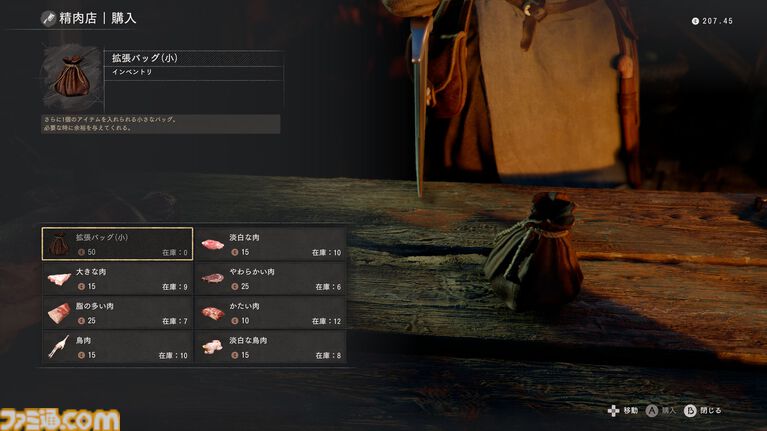The image size is (767, 431).
Task: Click the 精肉店 shop title
Action: click(x=78, y=19)
